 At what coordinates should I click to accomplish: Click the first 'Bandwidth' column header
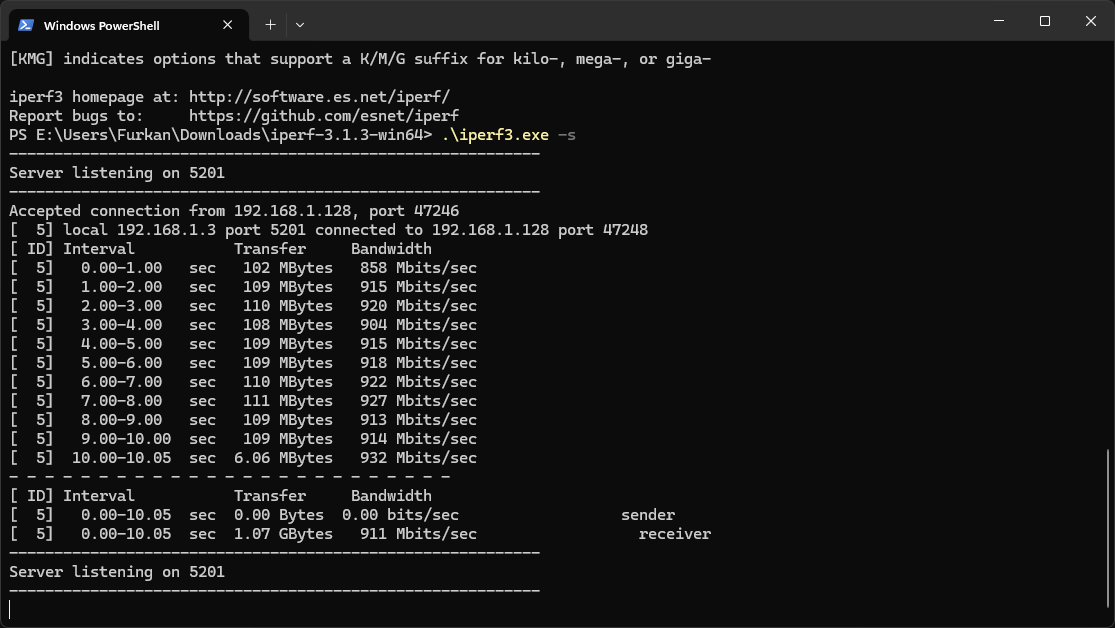(391, 249)
